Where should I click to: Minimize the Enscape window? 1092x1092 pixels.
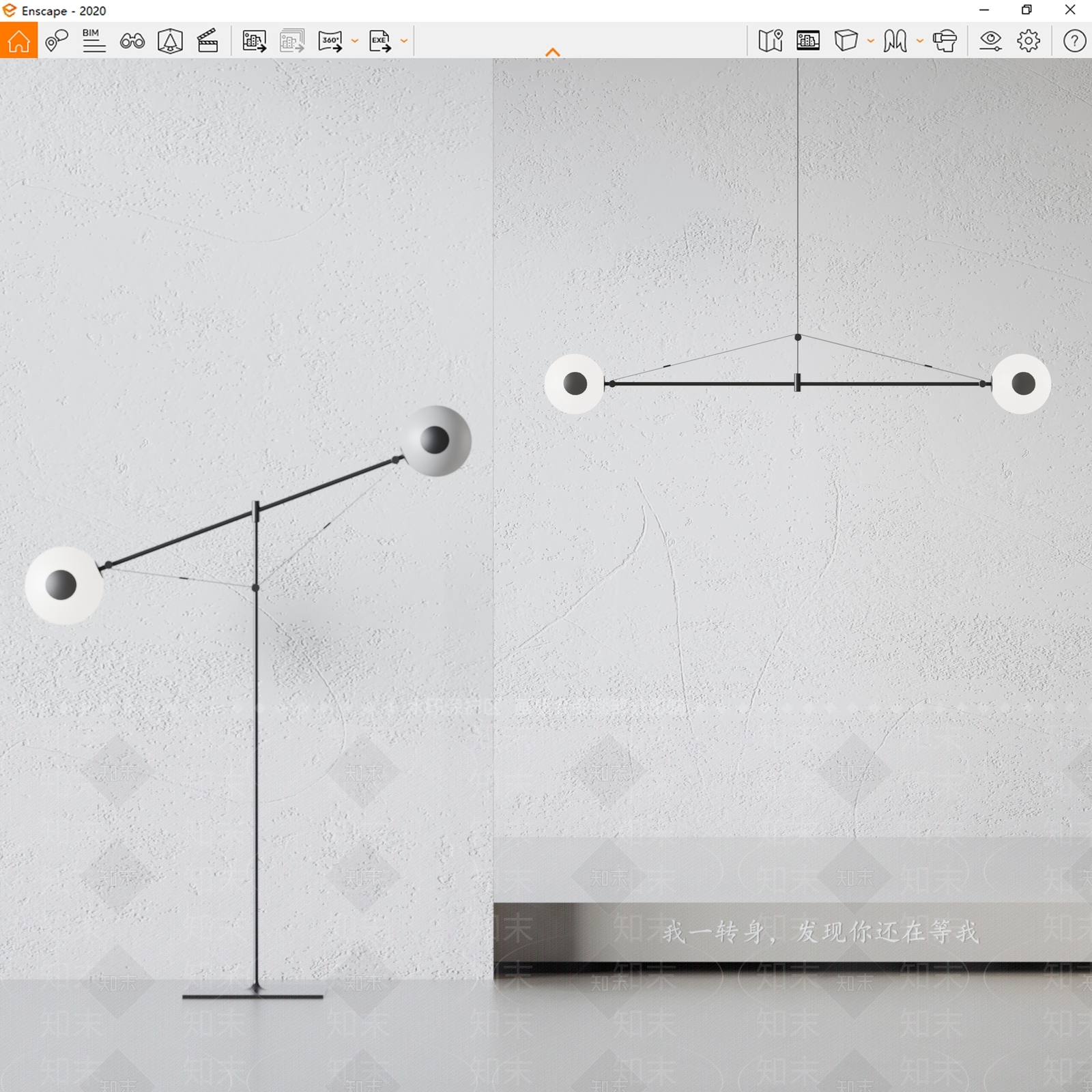click(x=984, y=10)
